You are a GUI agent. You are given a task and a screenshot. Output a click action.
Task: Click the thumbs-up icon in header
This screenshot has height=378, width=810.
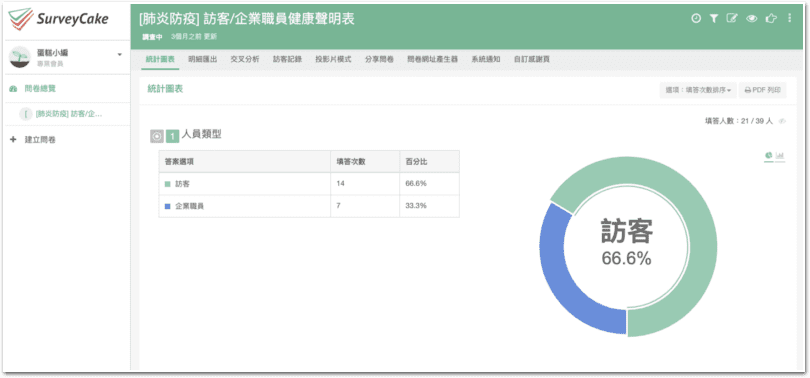tap(771, 19)
